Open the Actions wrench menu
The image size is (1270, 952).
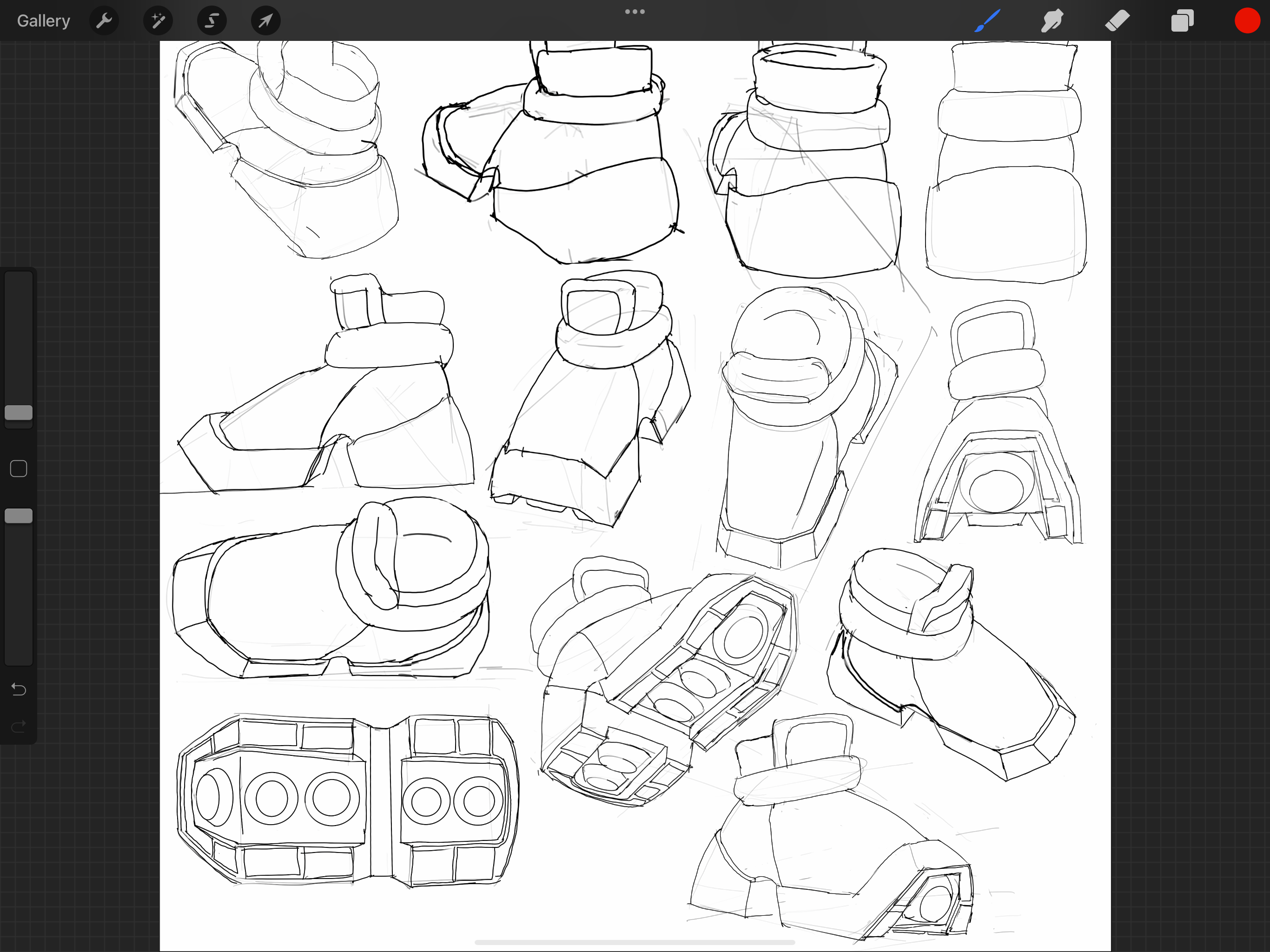click(x=104, y=20)
